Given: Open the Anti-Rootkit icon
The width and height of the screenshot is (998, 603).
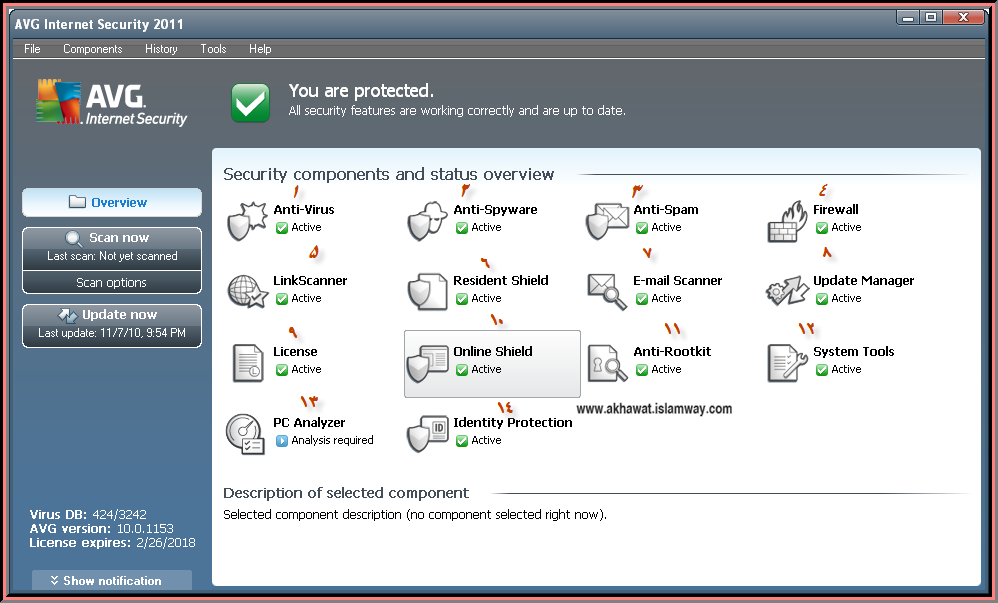Looking at the screenshot, I should [607, 363].
